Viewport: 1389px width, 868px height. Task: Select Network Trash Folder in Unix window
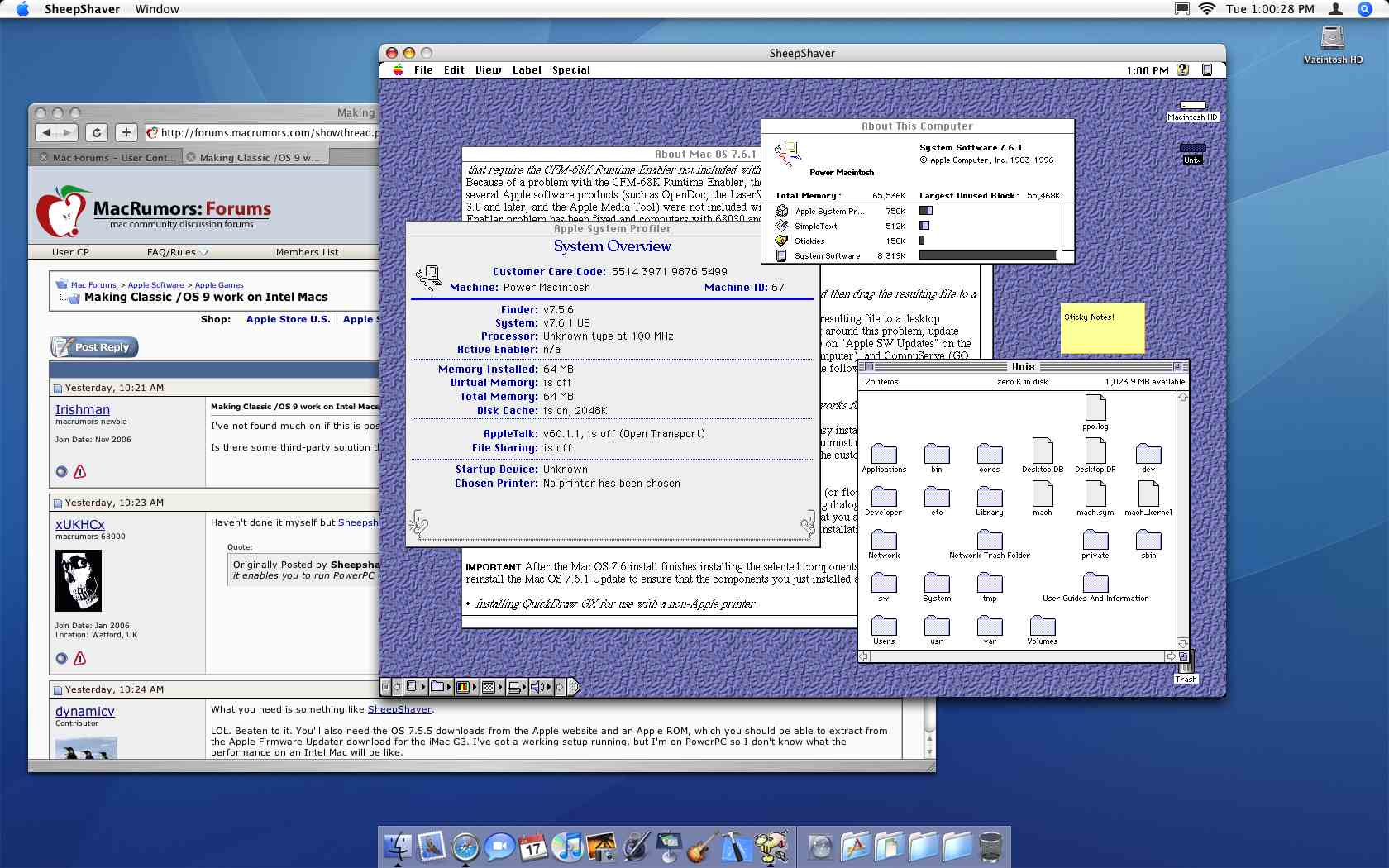[x=990, y=544]
